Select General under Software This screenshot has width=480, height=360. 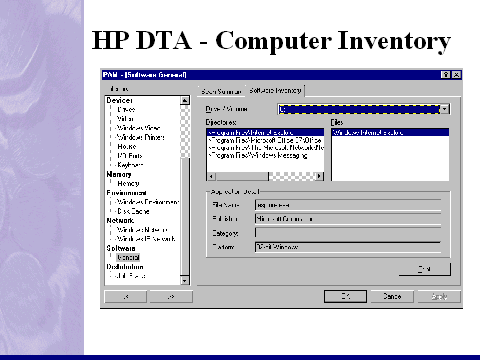coord(128,257)
